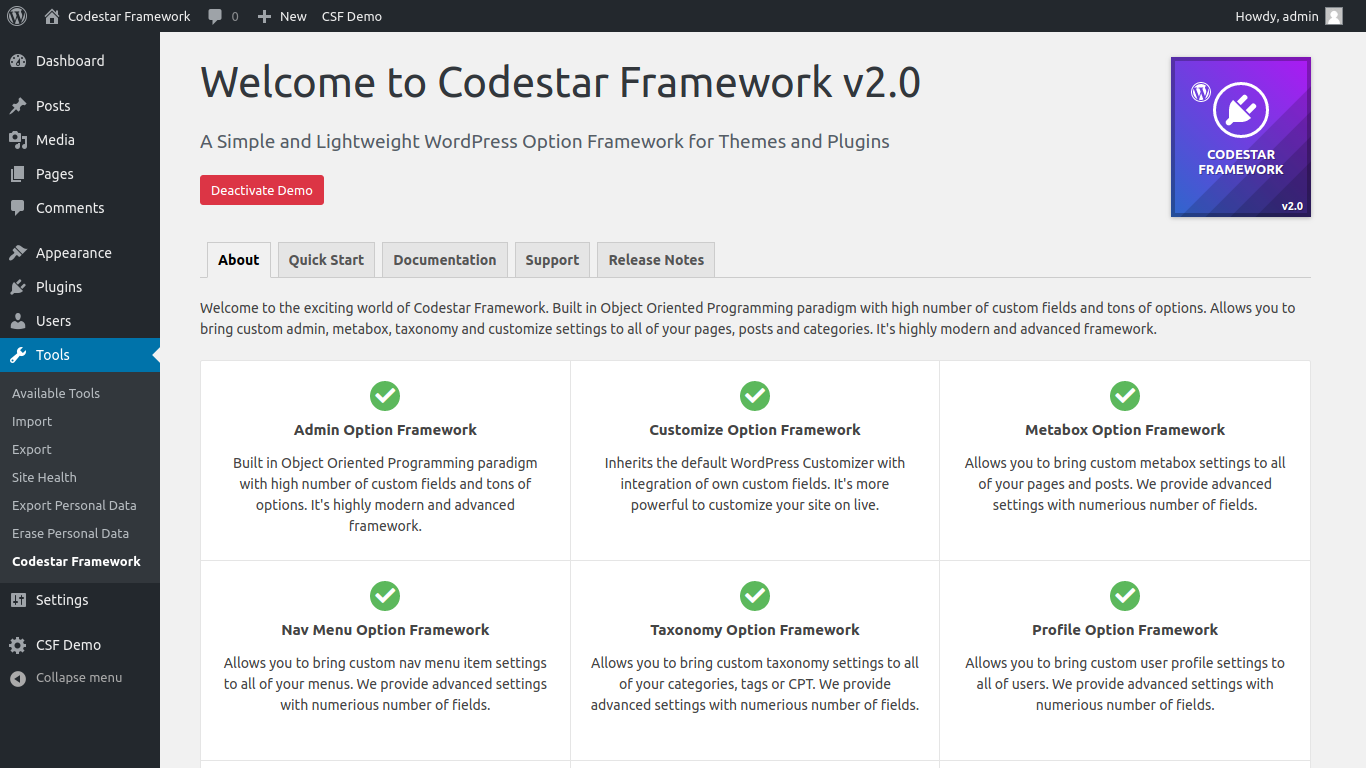
Task: Open the Support tab
Action: [552, 260]
